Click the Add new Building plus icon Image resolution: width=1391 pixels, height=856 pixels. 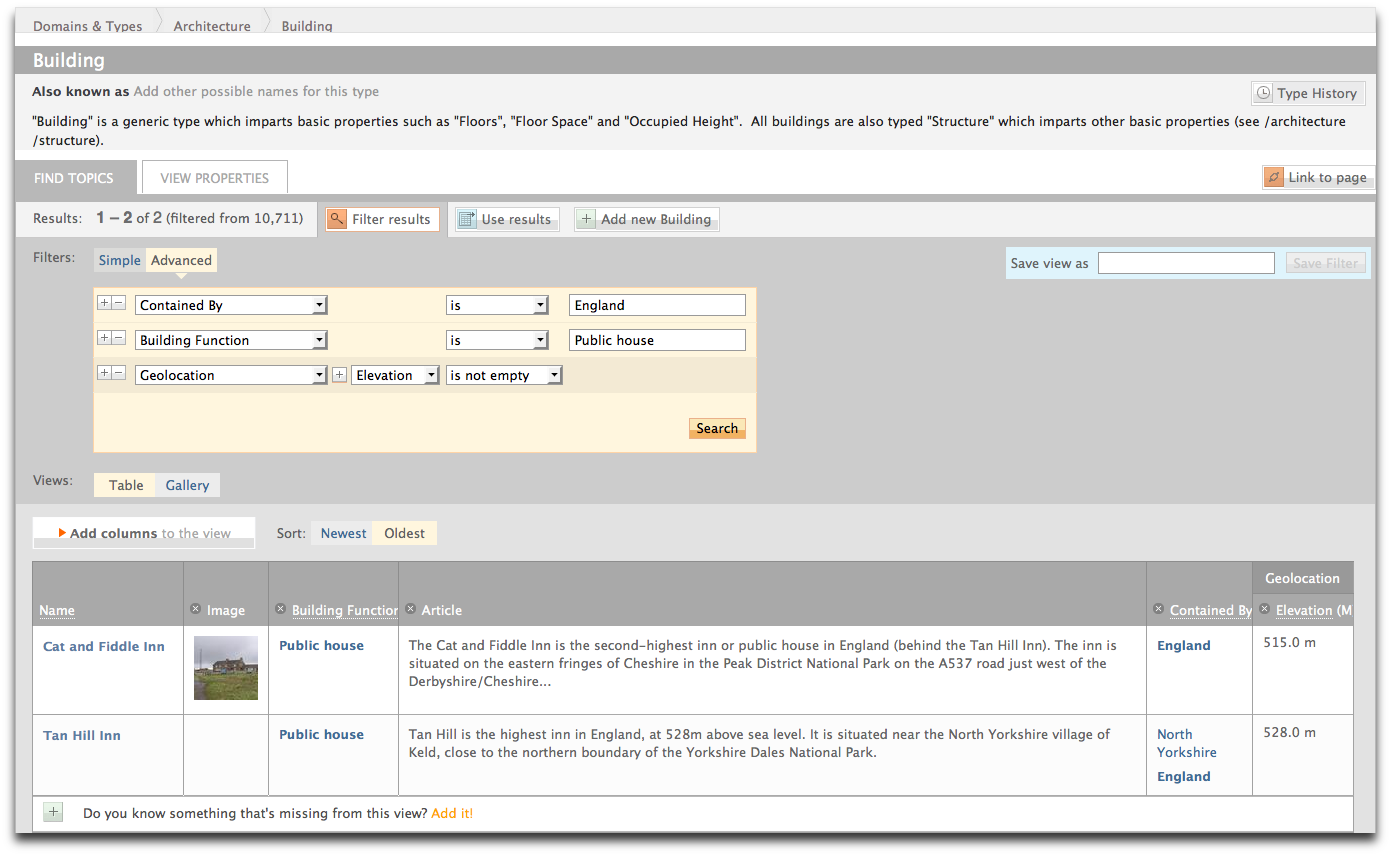587,219
